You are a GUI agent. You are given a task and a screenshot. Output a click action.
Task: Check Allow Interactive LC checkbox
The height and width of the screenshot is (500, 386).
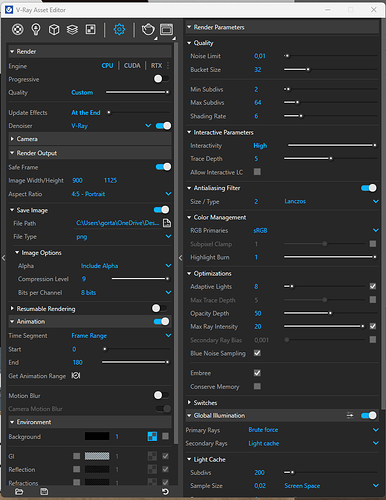(257, 172)
